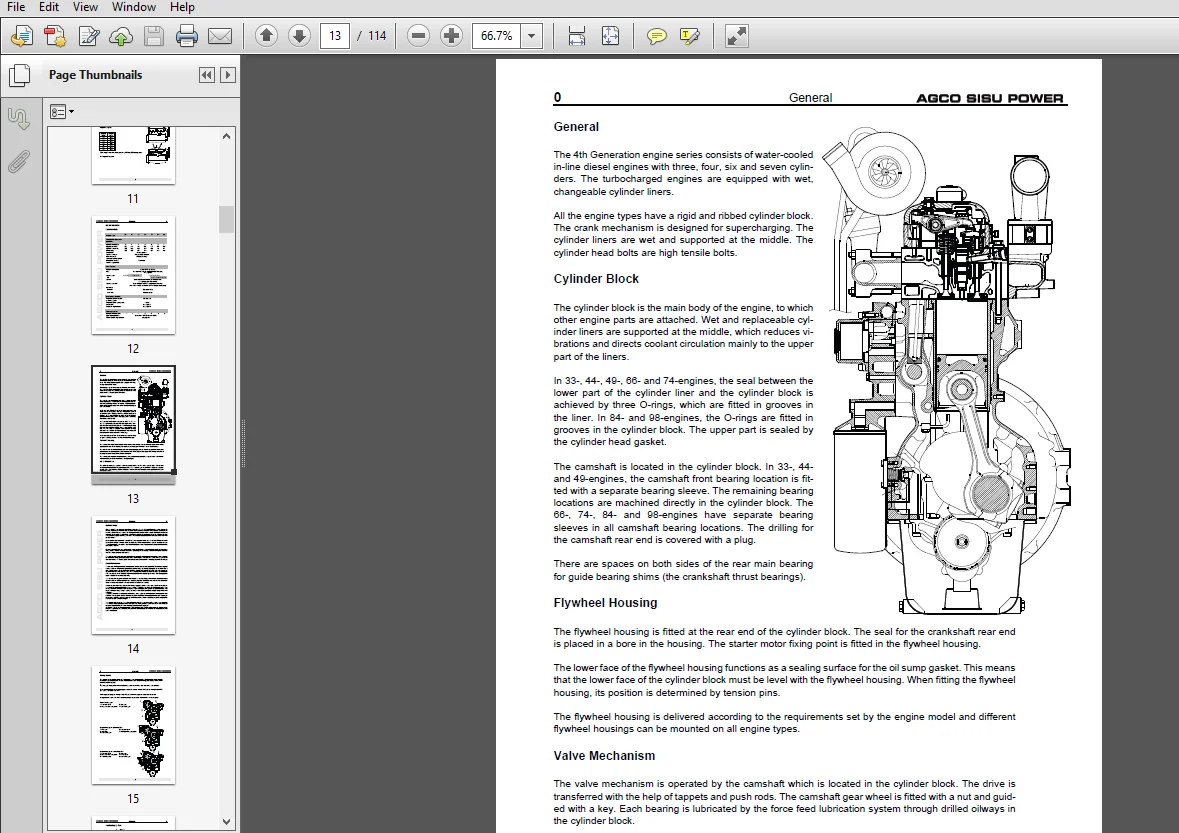Go to next page with down arrow
This screenshot has height=833, width=1179.
tap(299, 35)
